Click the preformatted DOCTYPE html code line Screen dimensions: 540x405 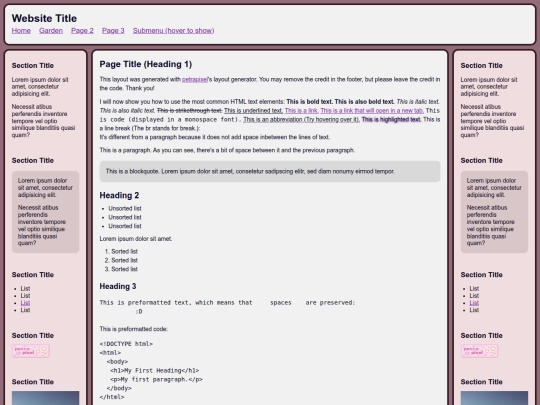click(x=126, y=344)
